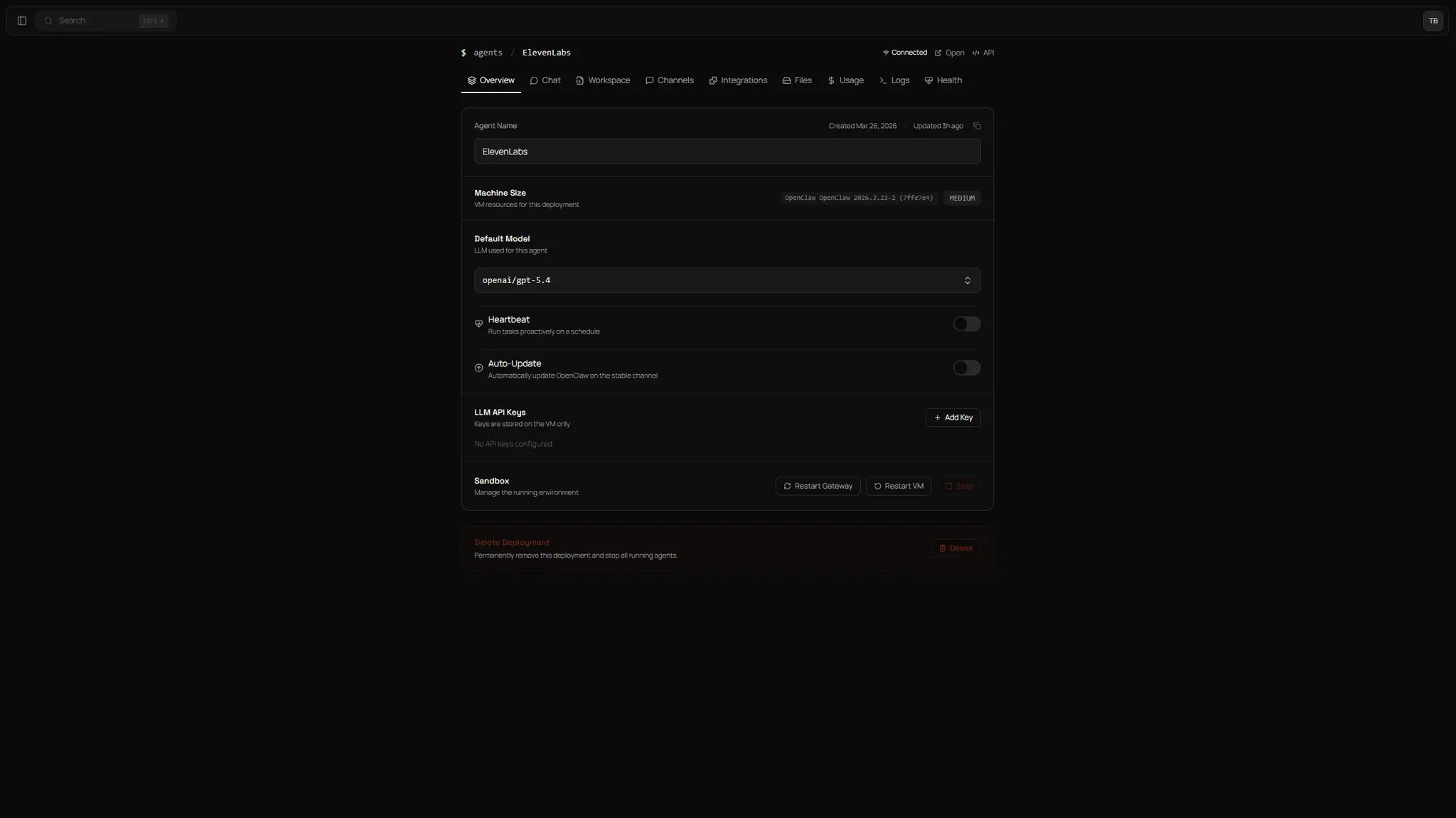Click the search magnifier icon
The image size is (1456, 818).
click(x=48, y=21)
